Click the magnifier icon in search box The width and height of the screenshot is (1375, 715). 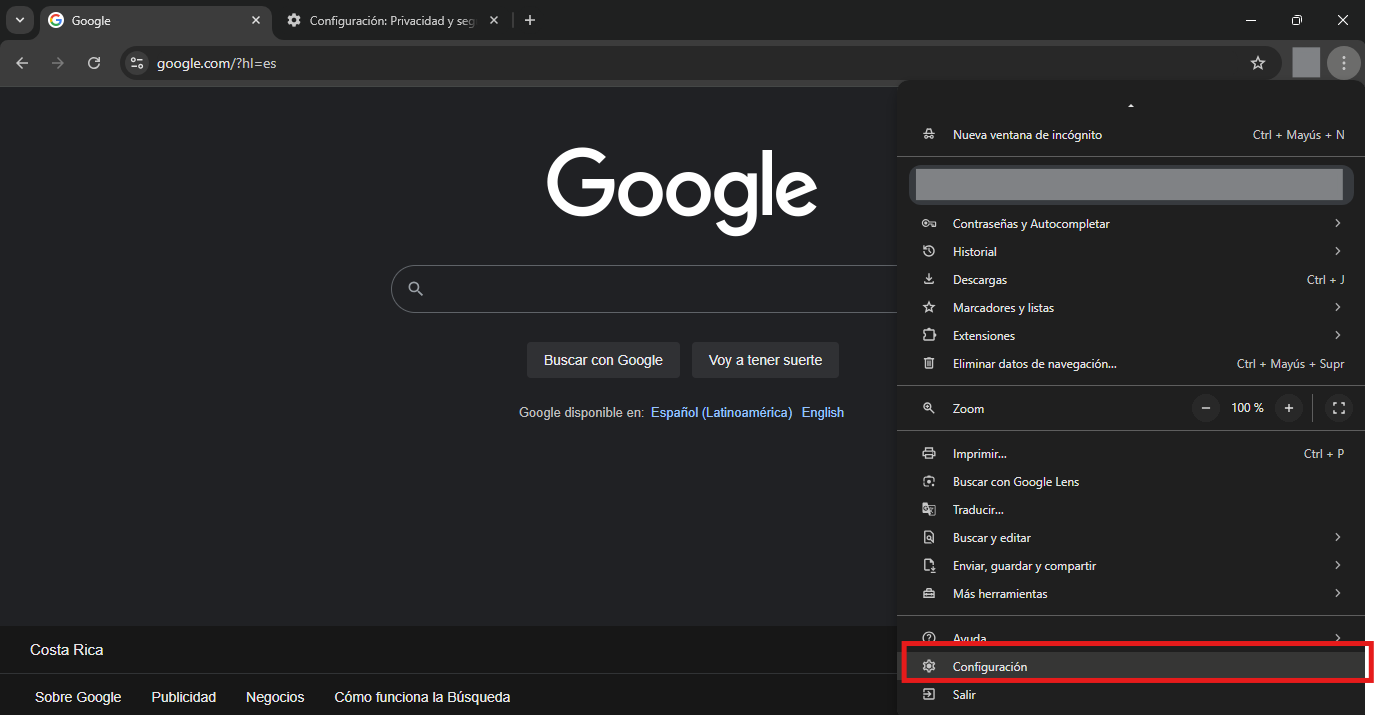point(416,289)
